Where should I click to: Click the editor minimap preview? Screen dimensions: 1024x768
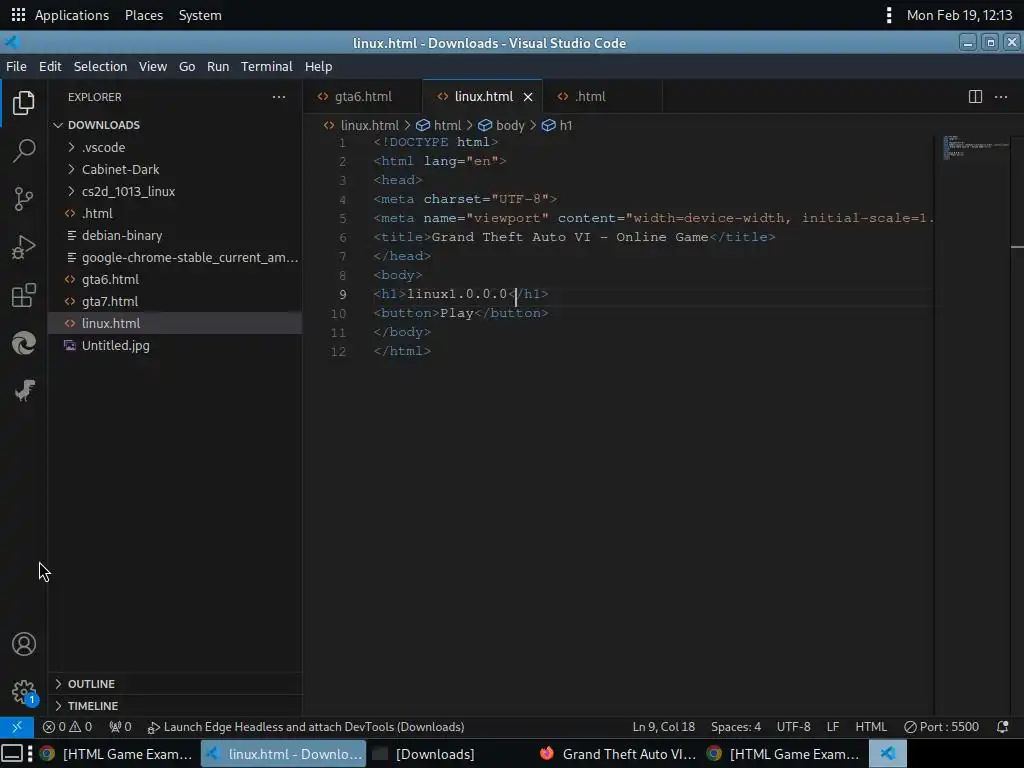click(x=976, y=147)
